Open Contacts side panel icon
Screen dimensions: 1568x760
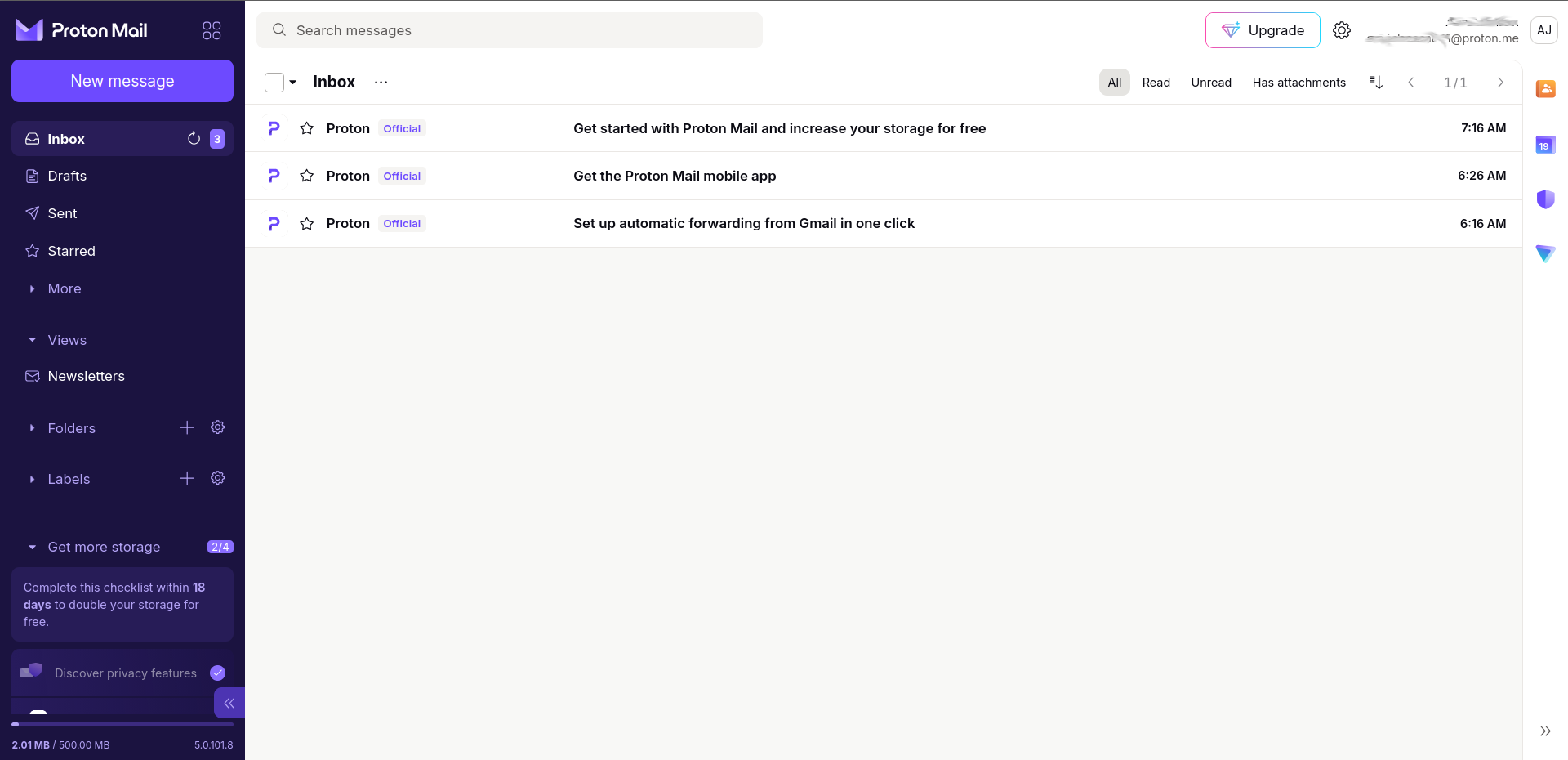tap(1545, 89)
